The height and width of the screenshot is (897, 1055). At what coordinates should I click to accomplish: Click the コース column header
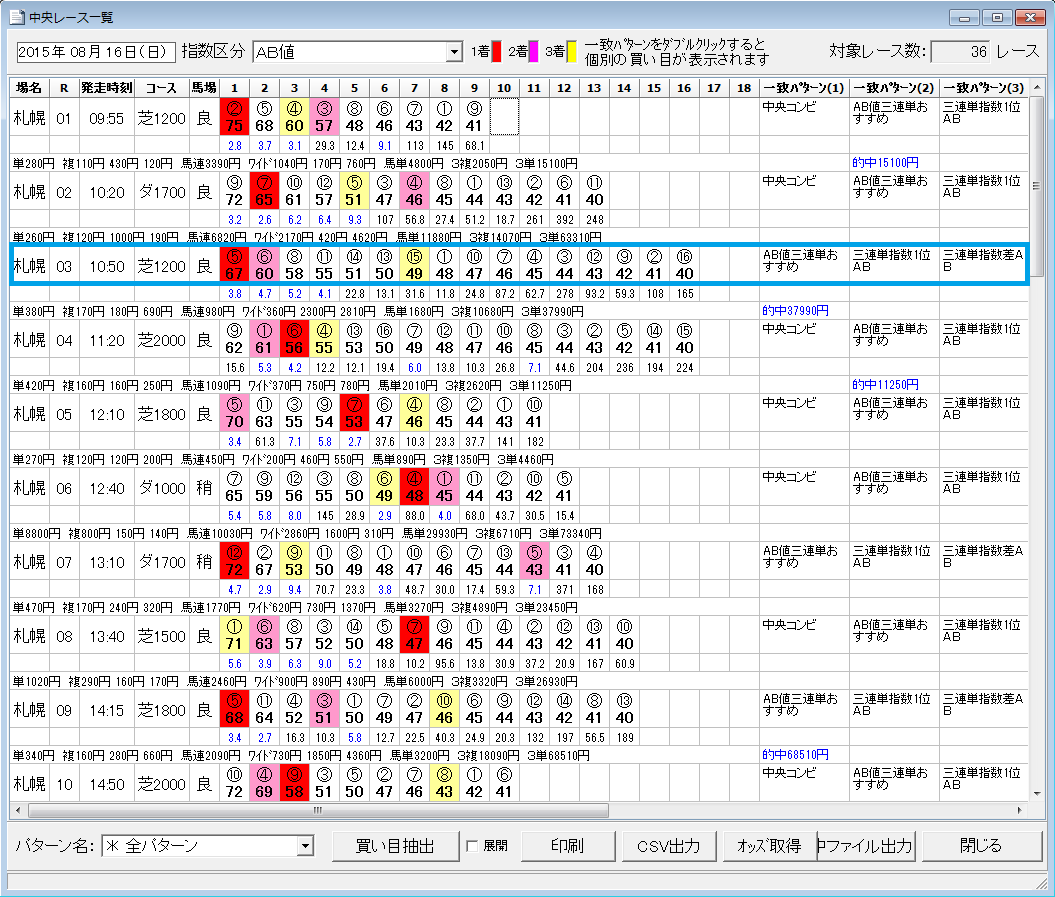(161, 87)
